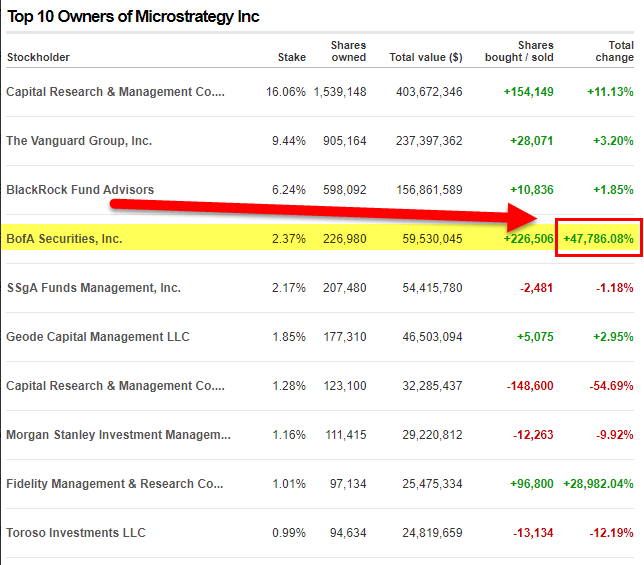This screenshot has width=644, height=565.
Task: Open Geode Capital Management LLC
Action: (97, 337)
